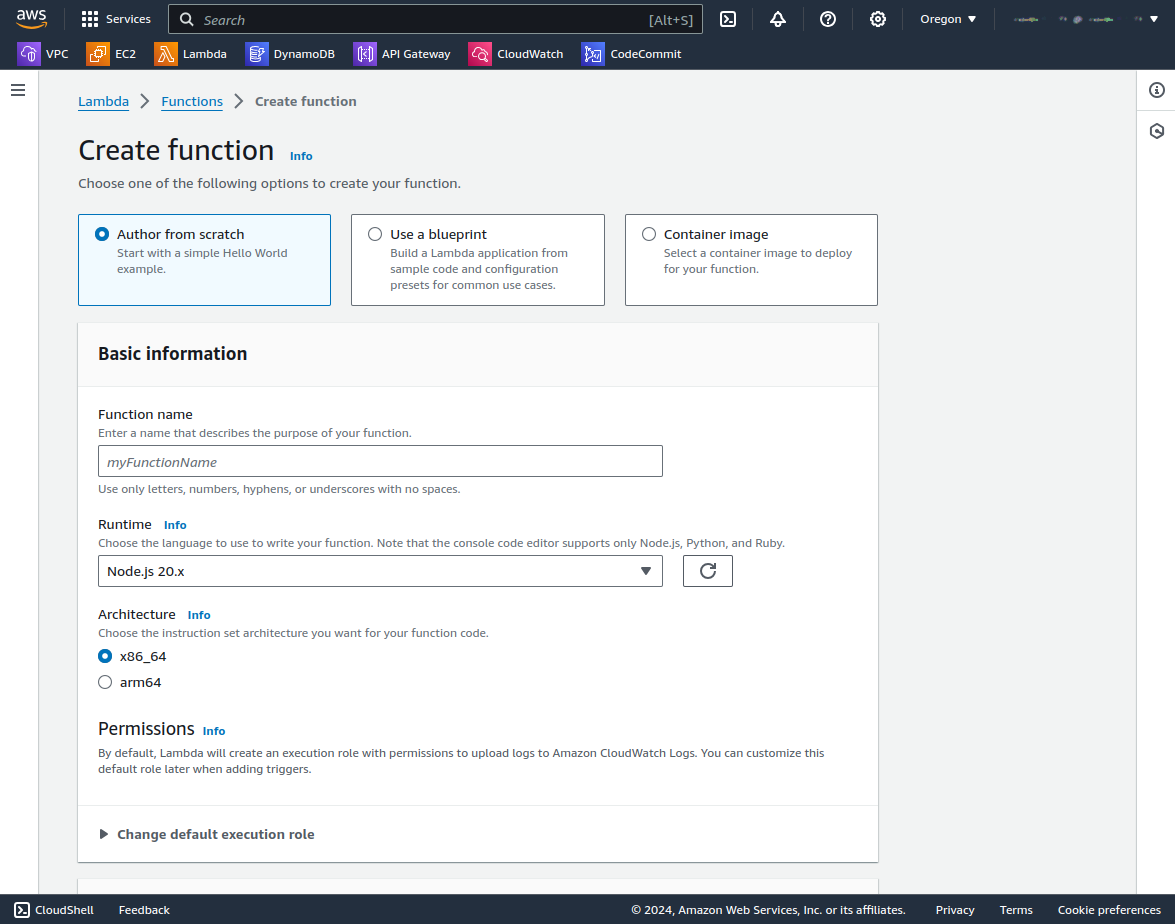Click the Feedback link in footer
This screenshot has height=924, width=1175.
pos(144,910)
